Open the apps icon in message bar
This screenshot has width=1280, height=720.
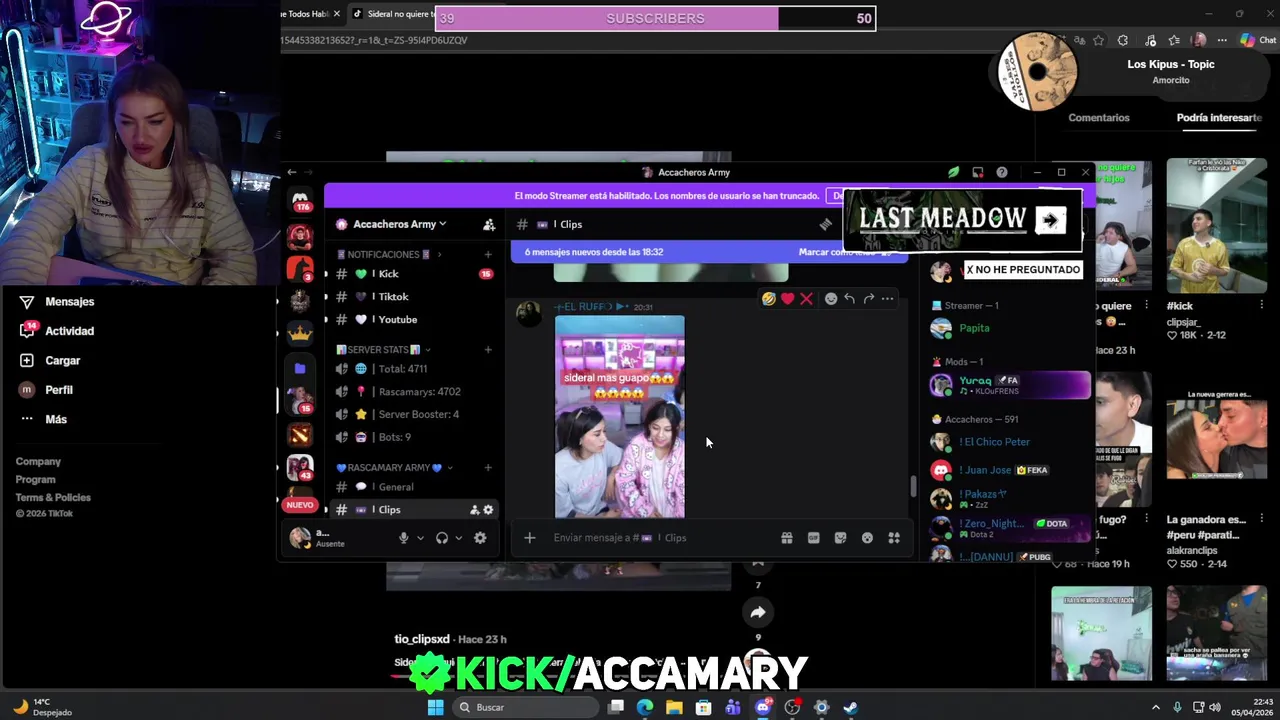[x=894, y=538]
